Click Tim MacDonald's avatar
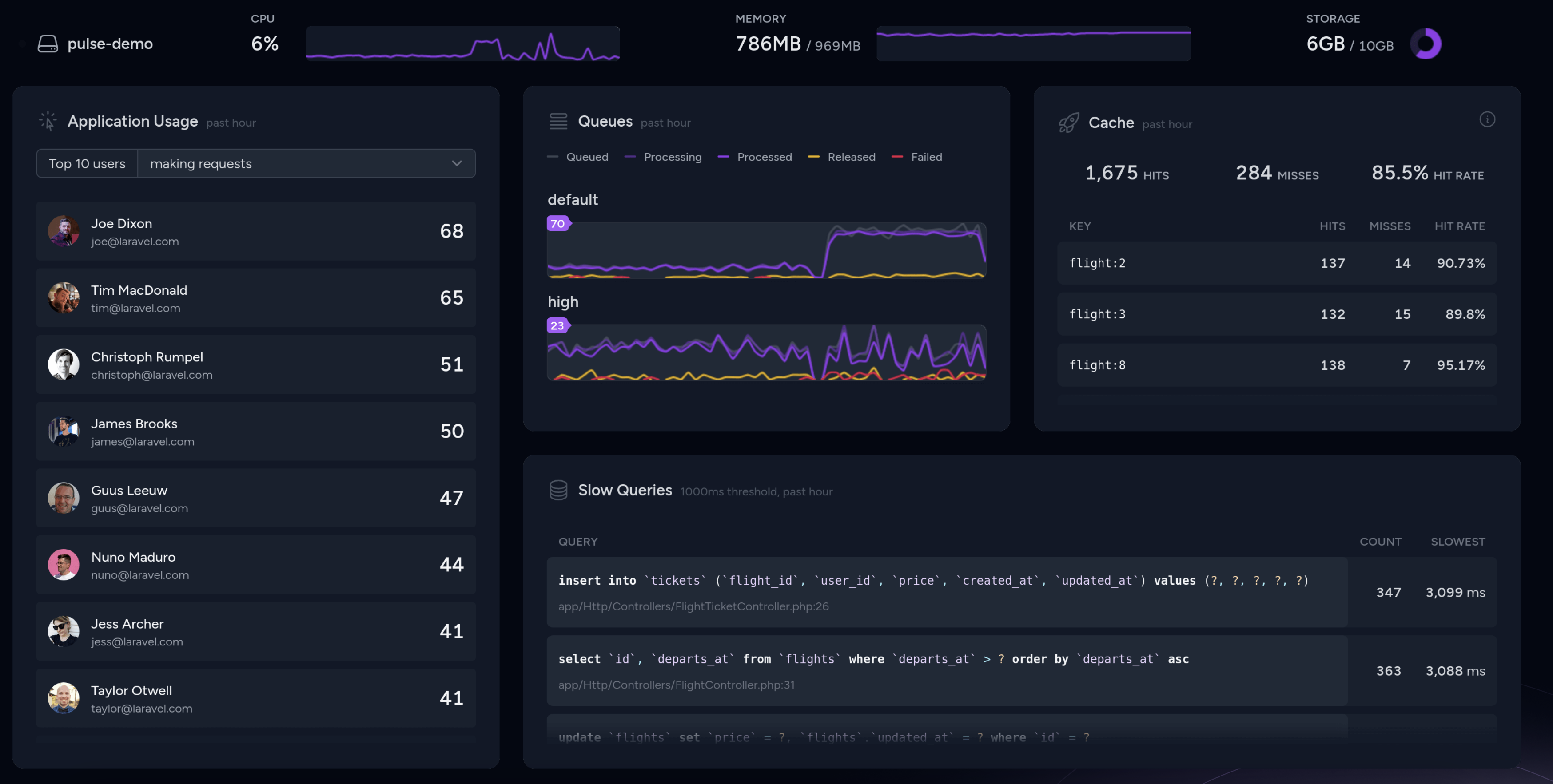Image resolution: width=1553 pixels, height=784 pixels. pos(63,298)
